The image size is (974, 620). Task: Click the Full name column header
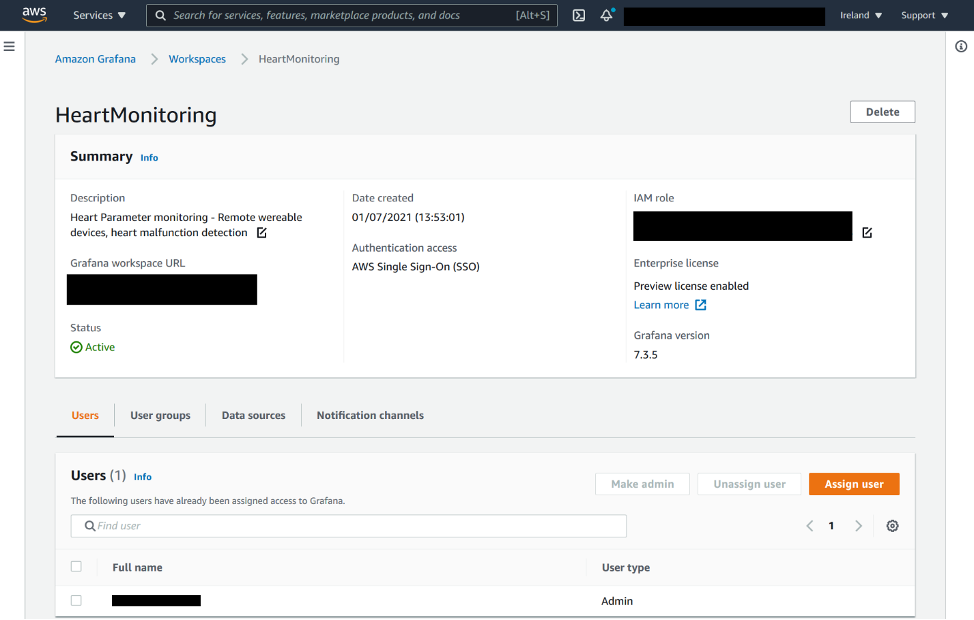pos(137,568)
